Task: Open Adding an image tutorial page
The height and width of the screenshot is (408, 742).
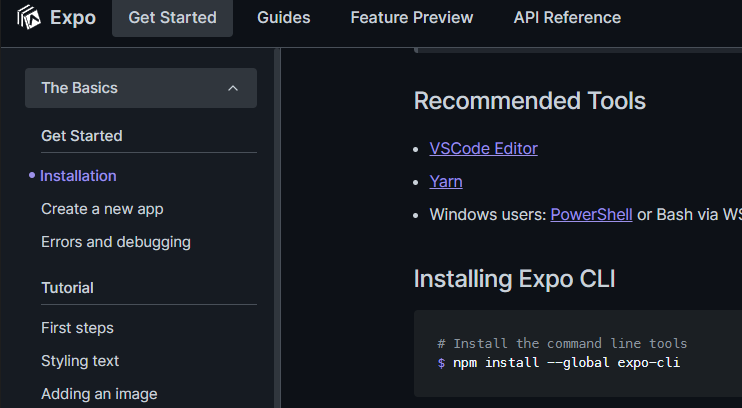Action: pyautogui.click(x=99, y=394)
